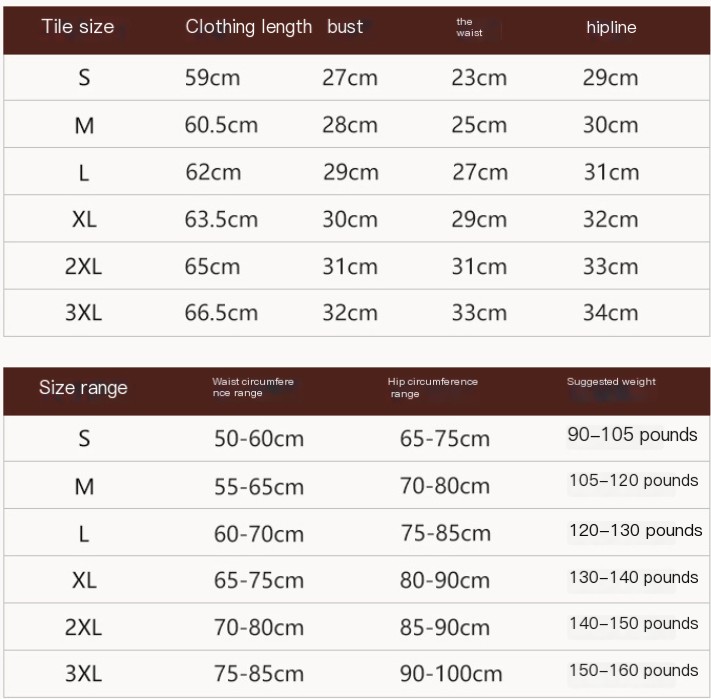Click the "Tile size" column header
The height and width of the screenshot is (699, 711).
pyautogui.click(x=78, y=27)
